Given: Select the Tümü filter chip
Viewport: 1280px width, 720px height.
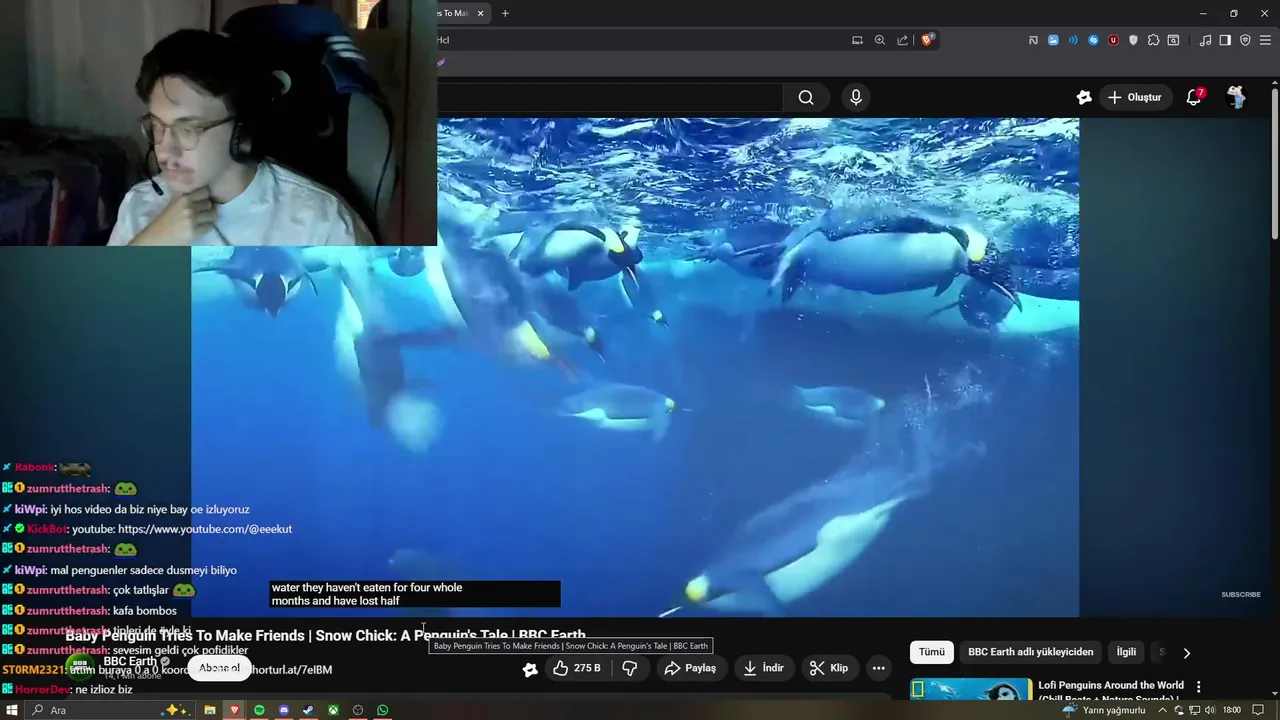Looking at the screenshot, I should point(932,652).
